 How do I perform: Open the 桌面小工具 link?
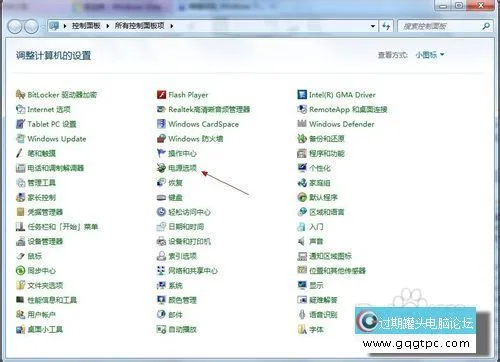(45, 329)
